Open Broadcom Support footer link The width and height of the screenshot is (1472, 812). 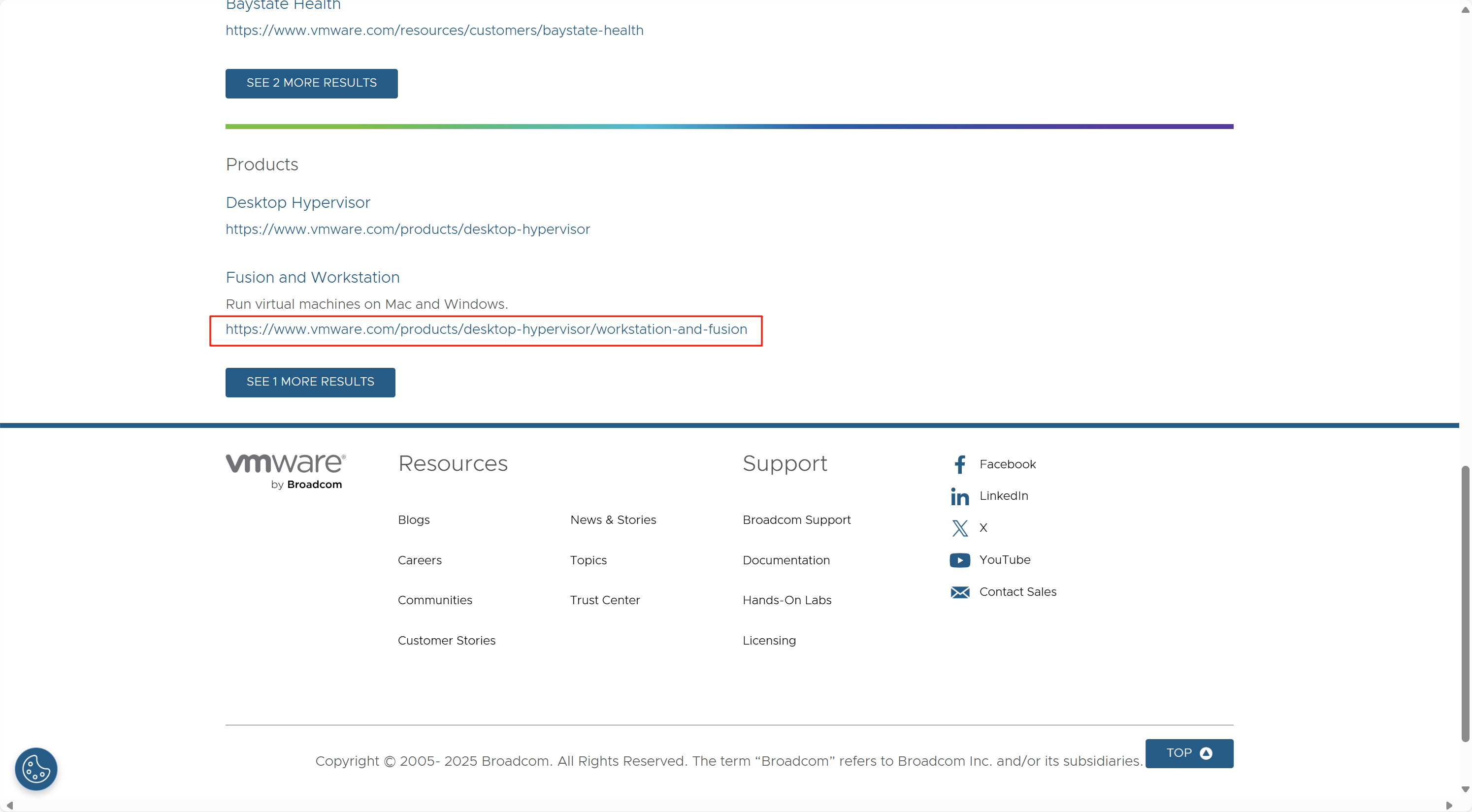pos(796,520)
